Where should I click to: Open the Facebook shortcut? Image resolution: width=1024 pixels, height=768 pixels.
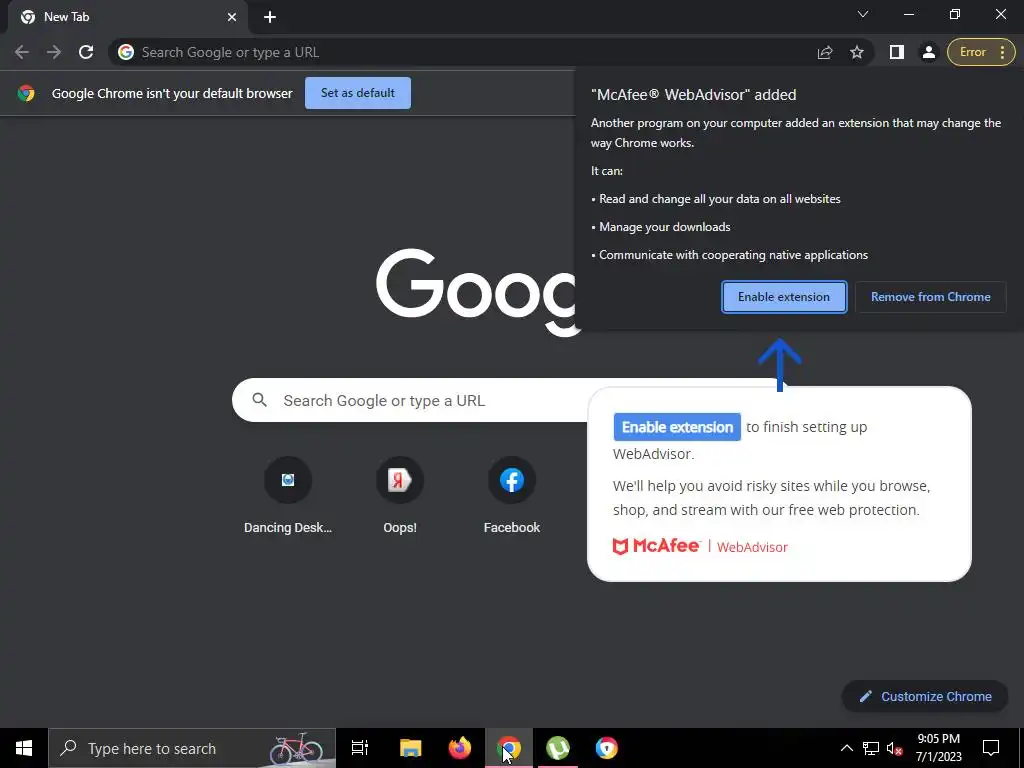pyautogui.click(x=512, y=495)
